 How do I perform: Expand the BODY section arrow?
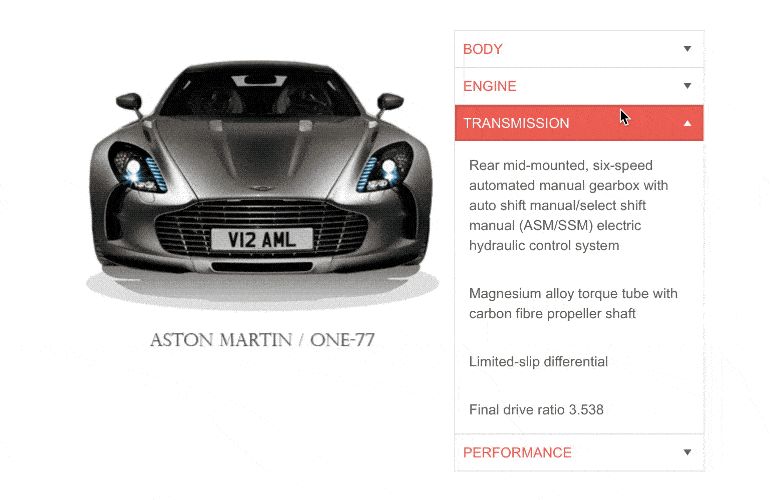(x=687, y=49)
